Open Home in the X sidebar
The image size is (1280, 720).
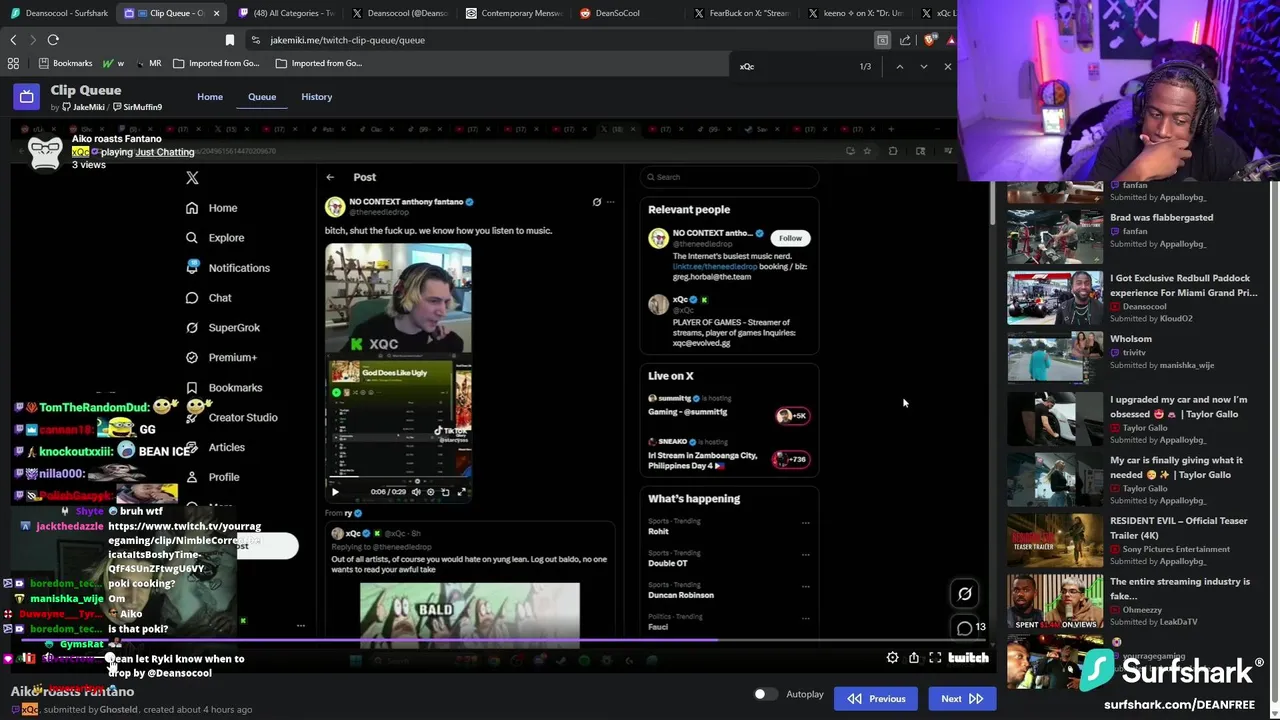click(212, 208)
